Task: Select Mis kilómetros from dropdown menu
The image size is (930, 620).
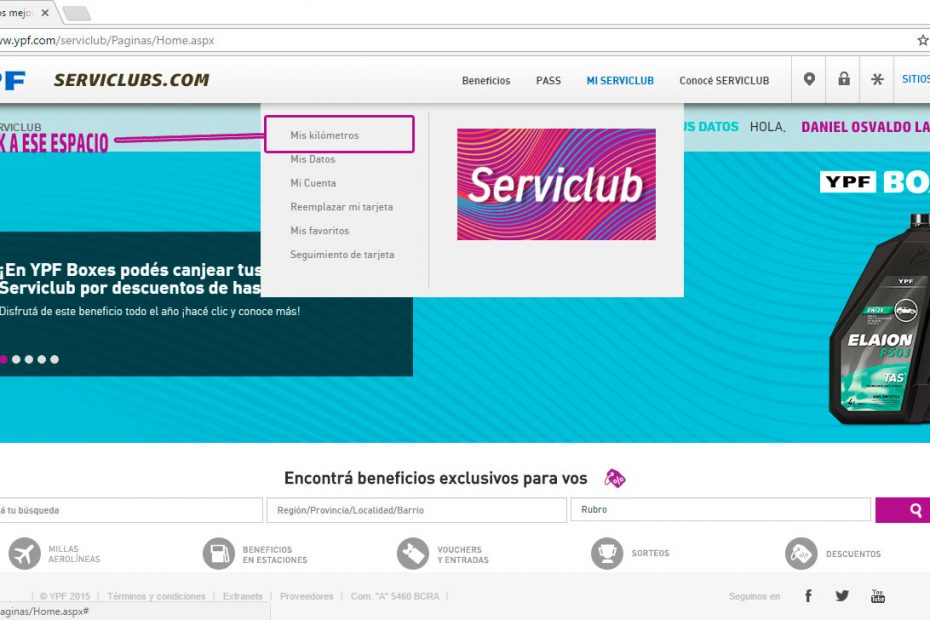Action: (324, 135)
